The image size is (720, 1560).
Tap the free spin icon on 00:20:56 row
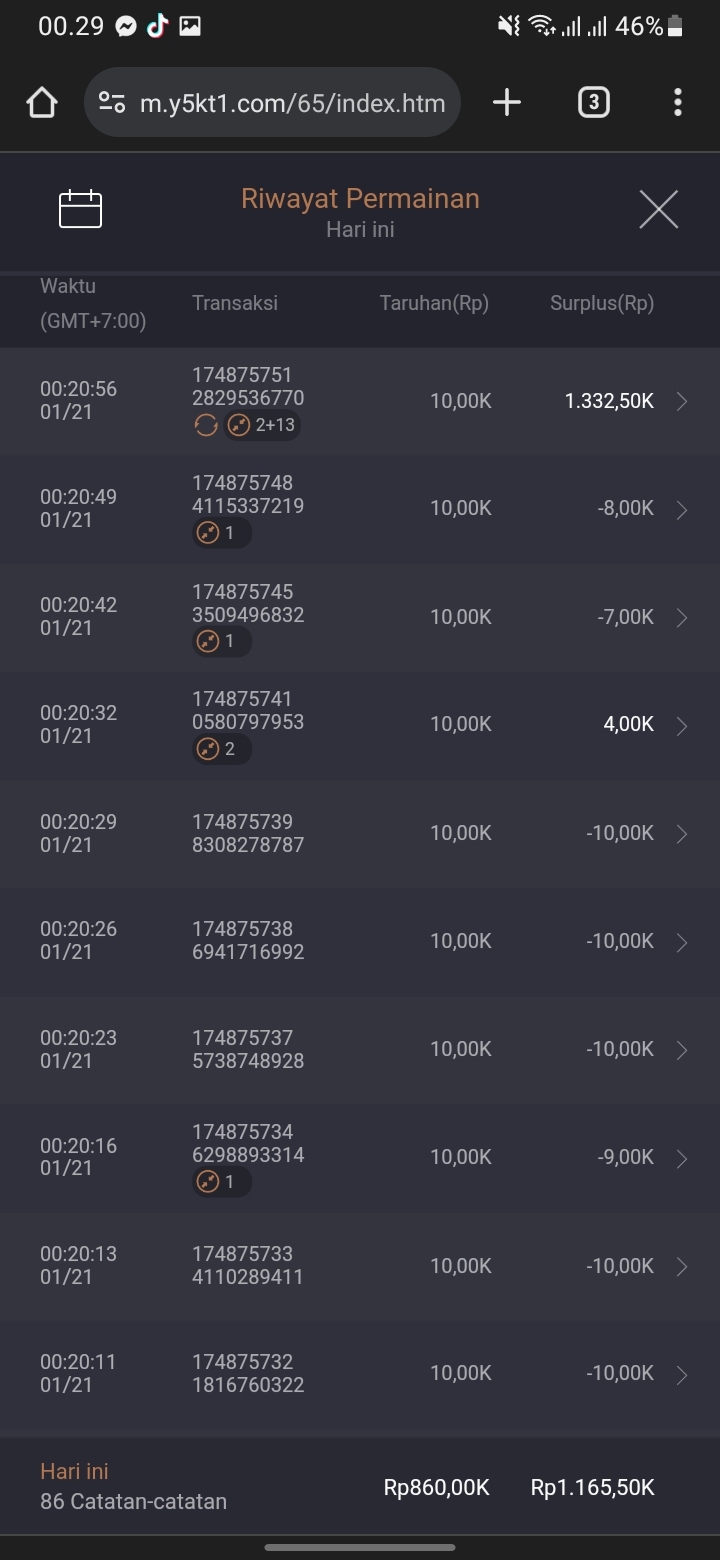click(x=205, y=425)
